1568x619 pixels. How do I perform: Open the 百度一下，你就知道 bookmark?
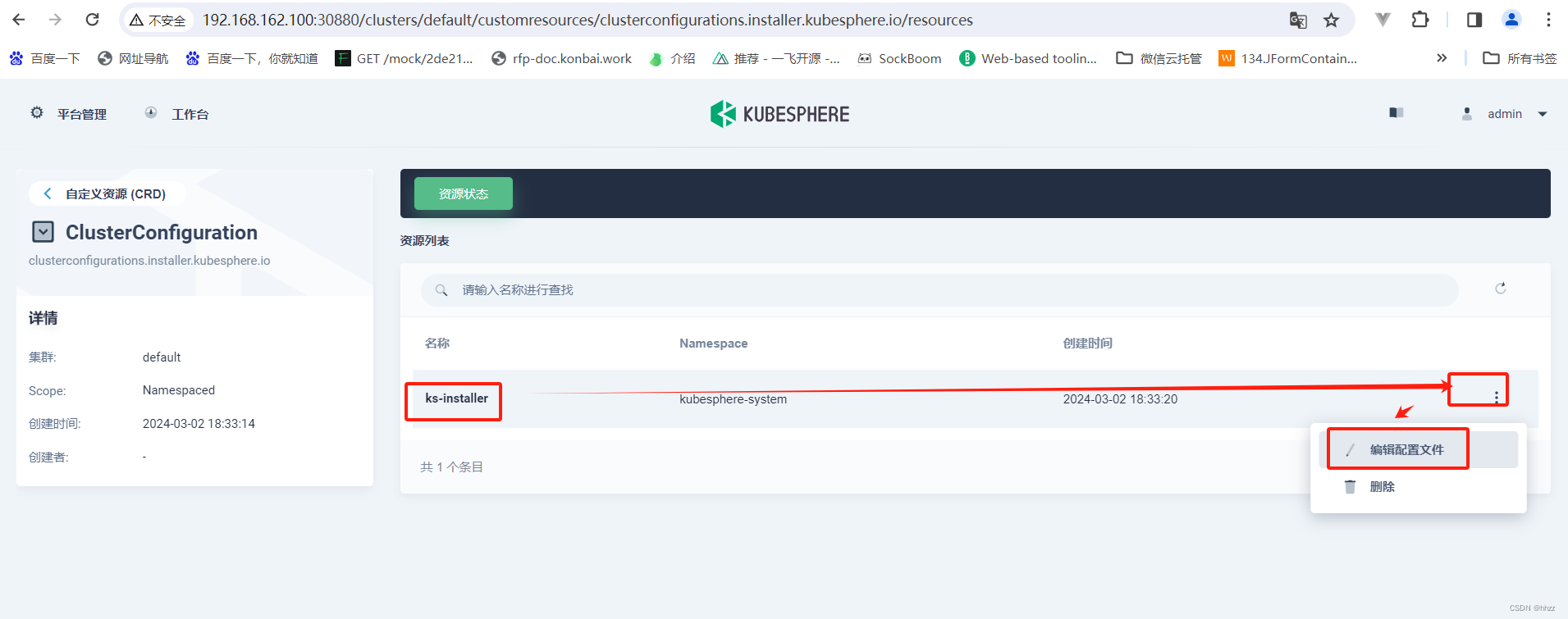coord(252,58)
